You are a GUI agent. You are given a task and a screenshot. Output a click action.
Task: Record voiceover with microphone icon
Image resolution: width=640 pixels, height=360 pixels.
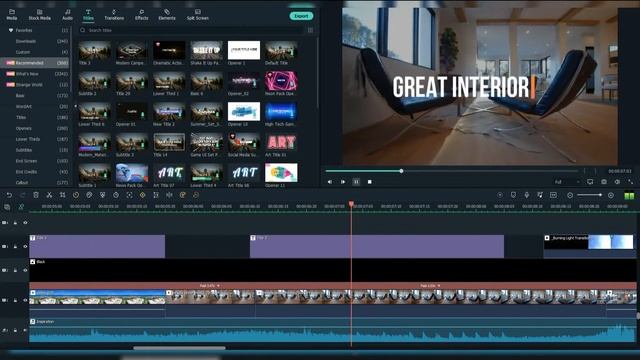tap(527, 196)
